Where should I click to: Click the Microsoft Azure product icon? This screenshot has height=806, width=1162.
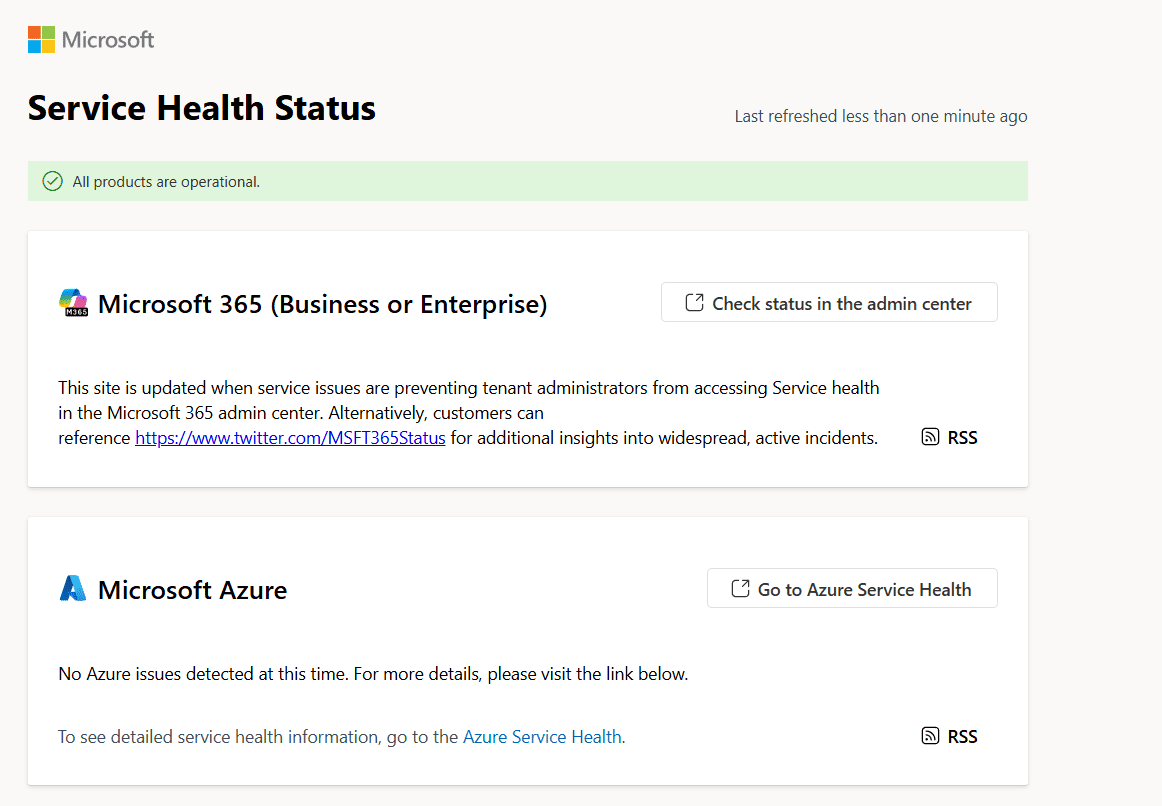73,589
